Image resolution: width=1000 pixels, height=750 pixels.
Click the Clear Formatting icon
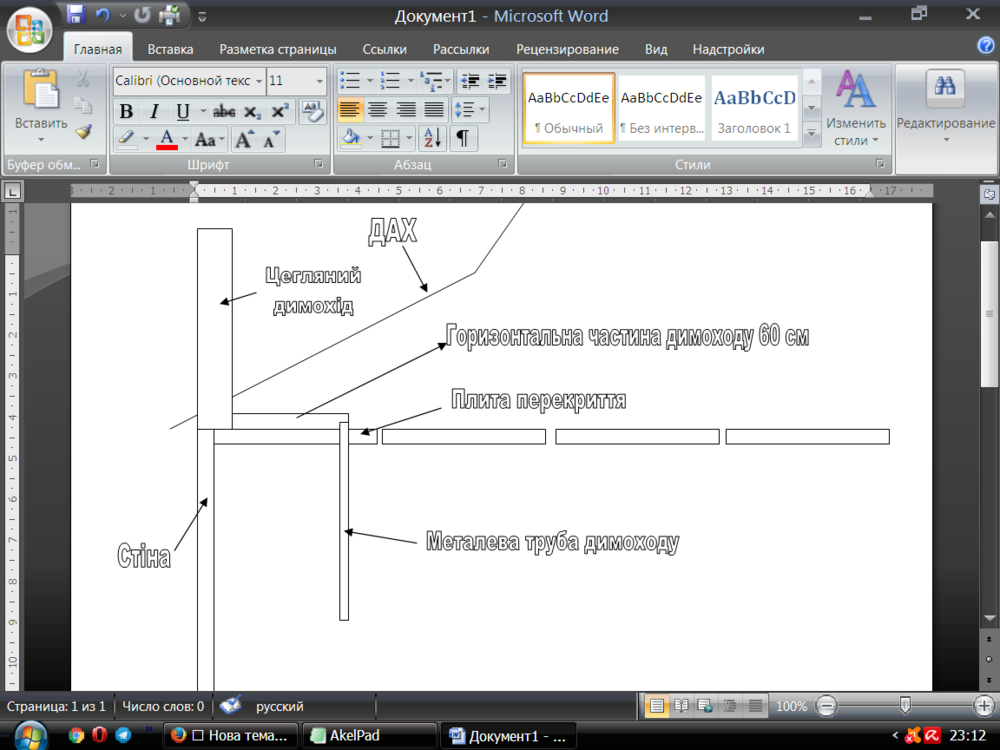pos(312,111)
